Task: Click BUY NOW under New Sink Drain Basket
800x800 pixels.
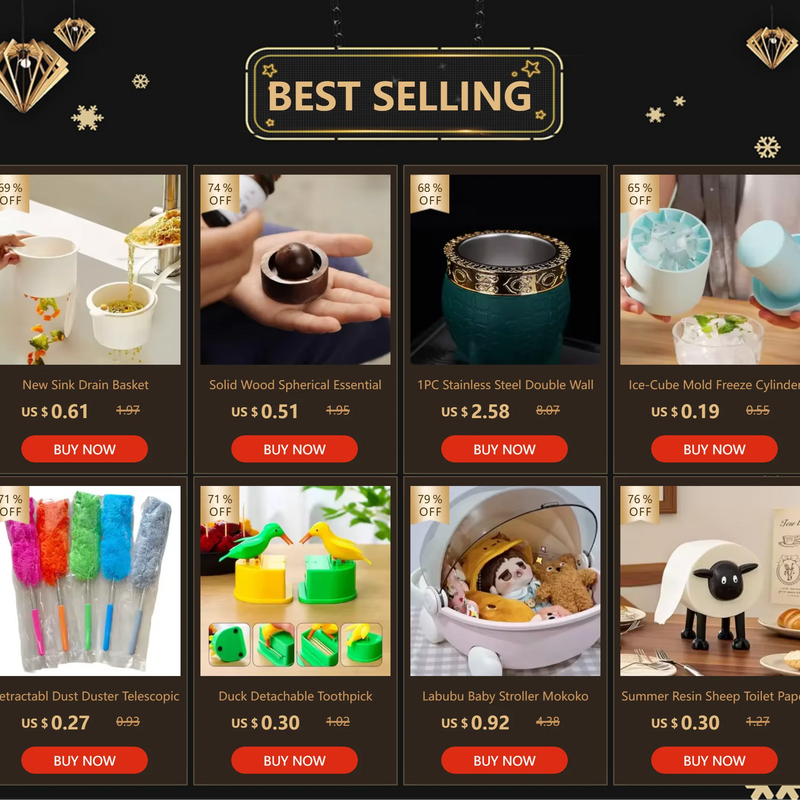Action: 85,449
